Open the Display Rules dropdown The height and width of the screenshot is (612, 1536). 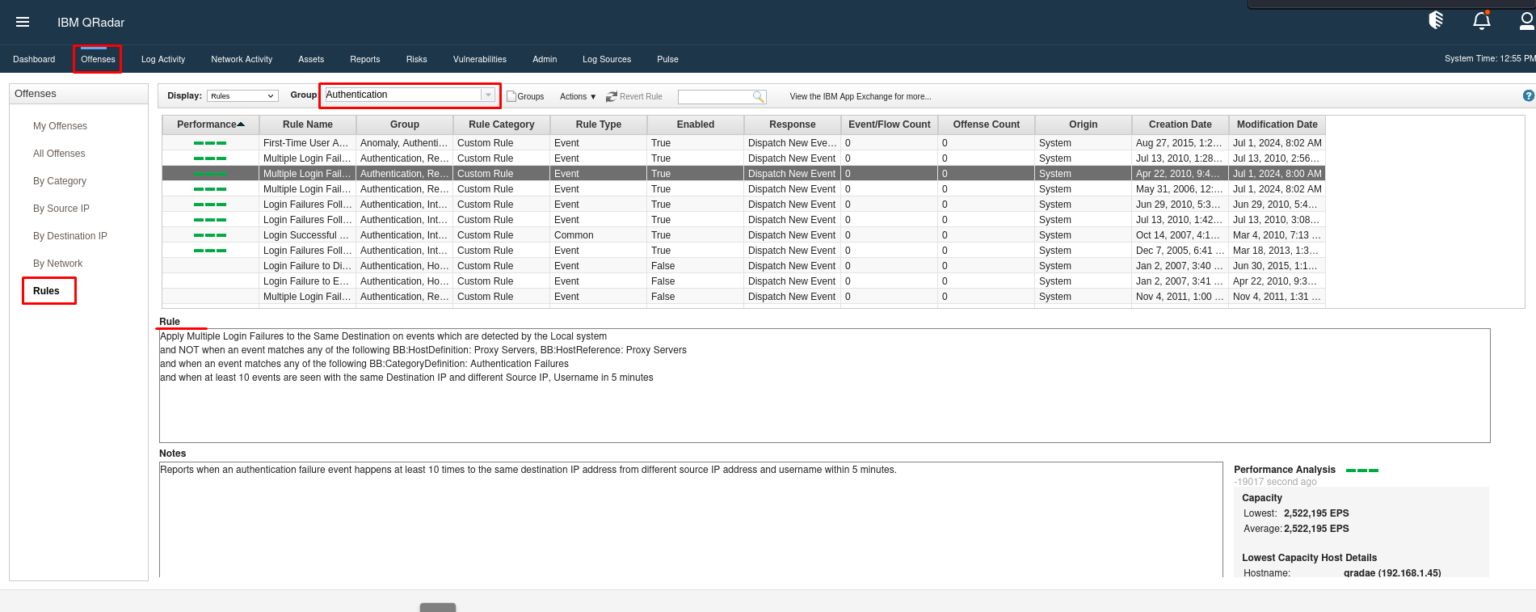[x=240, y=95]
